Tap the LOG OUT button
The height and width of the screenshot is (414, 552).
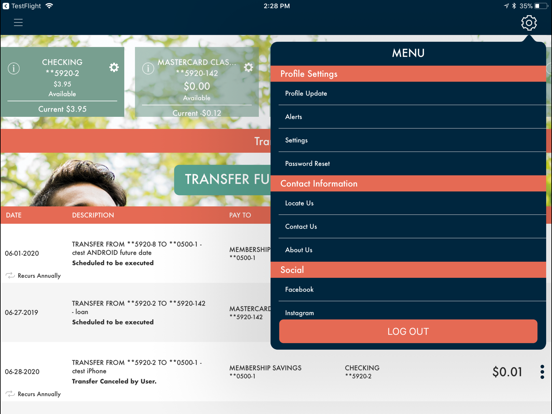(x=408, y=331)
